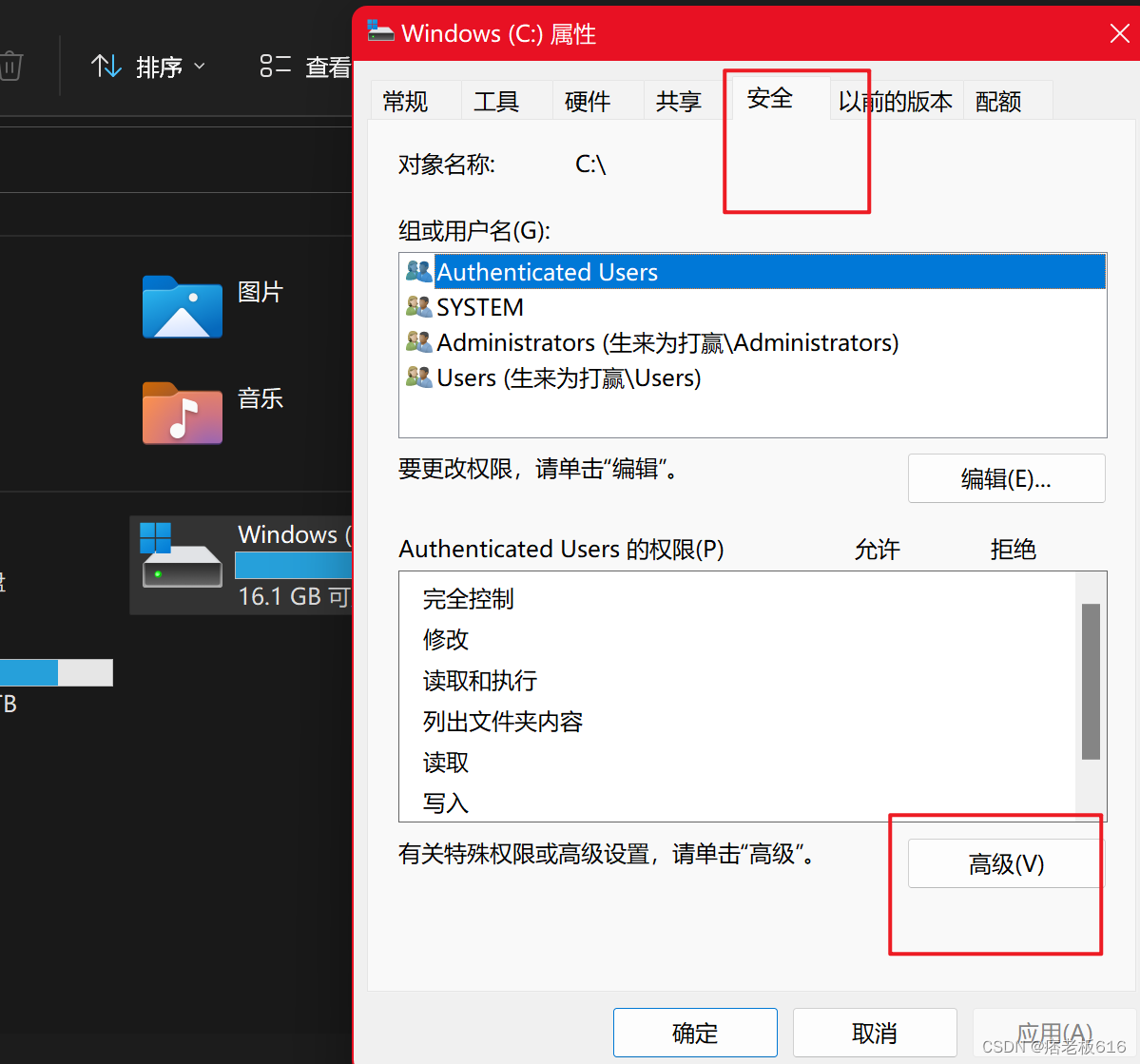Click the other drive's usage bar on the left
The height and width of the screenshot is (1064, 1140).
(56, 672)
